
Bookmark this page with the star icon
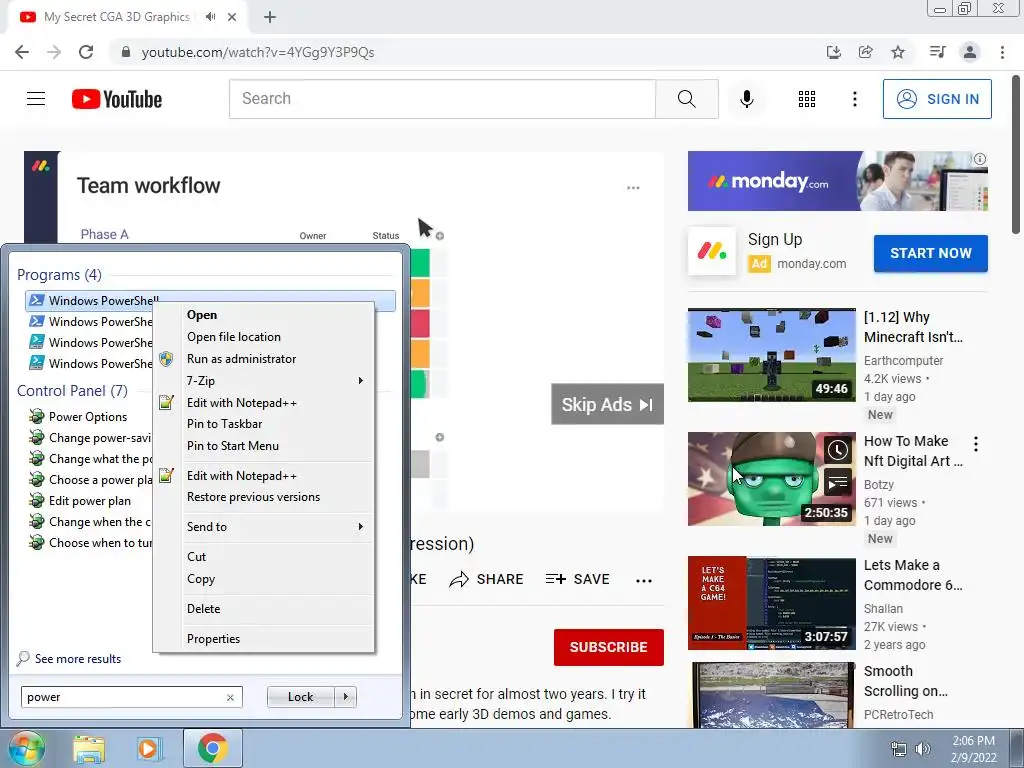898,52
